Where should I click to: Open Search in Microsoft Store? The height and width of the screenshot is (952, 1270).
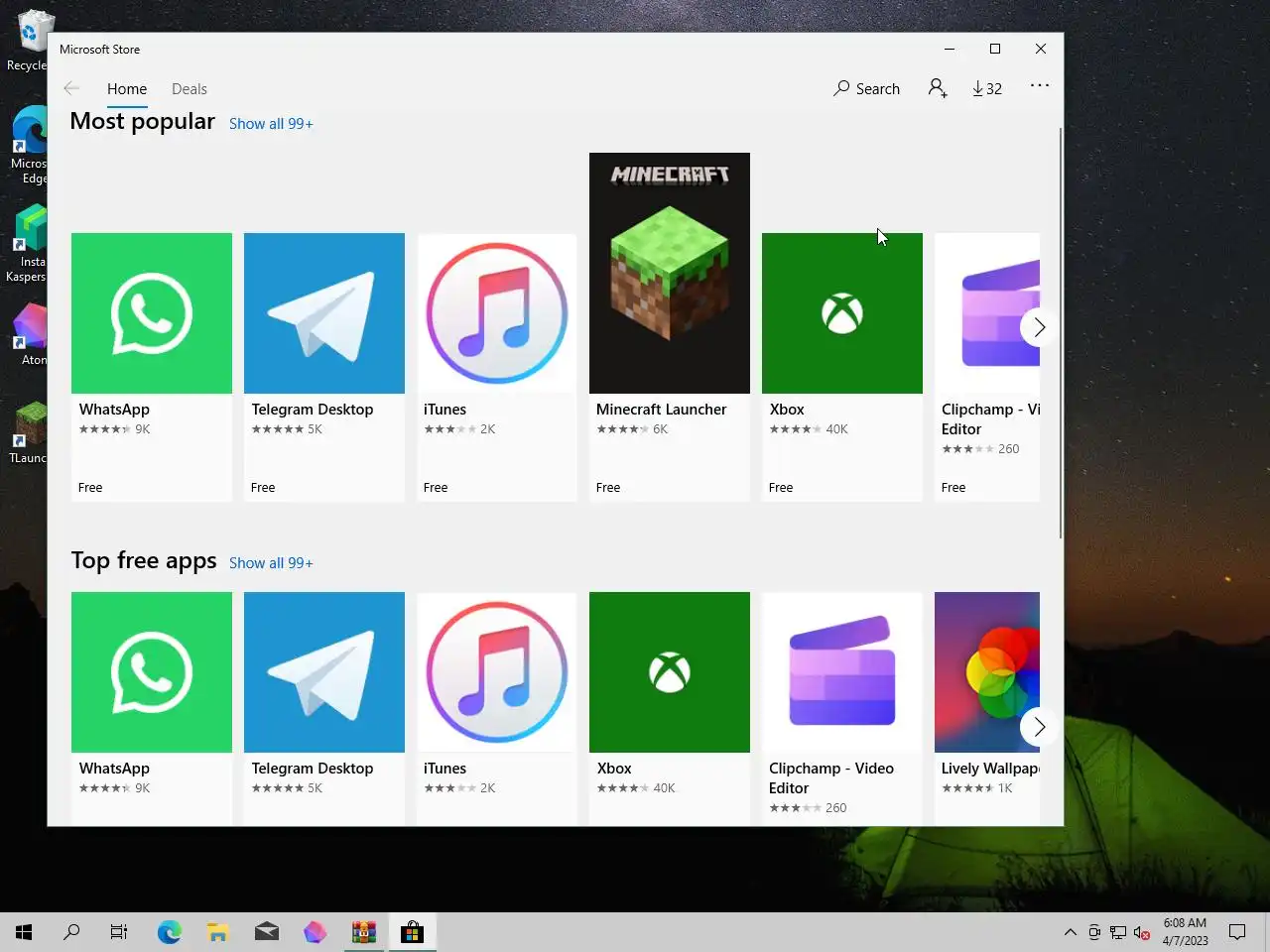866,88
